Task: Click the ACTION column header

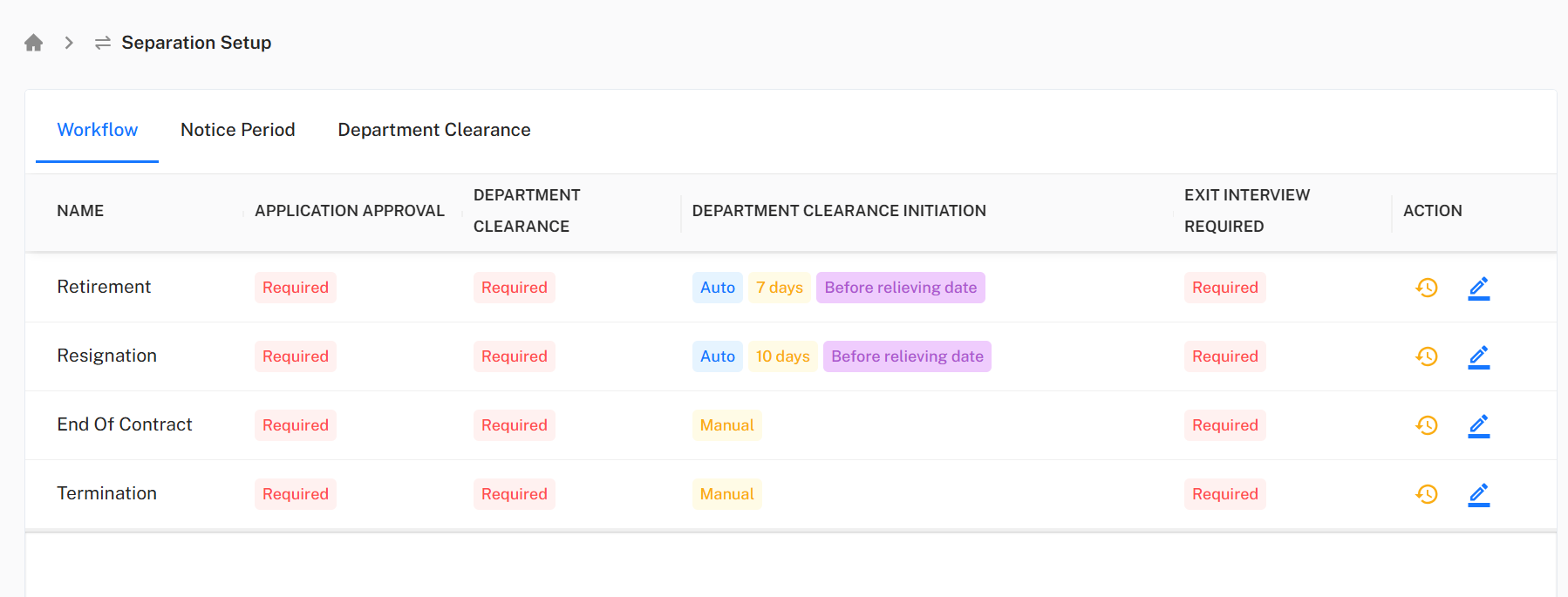Action: pyautogui.click(x=1433, y=211)
